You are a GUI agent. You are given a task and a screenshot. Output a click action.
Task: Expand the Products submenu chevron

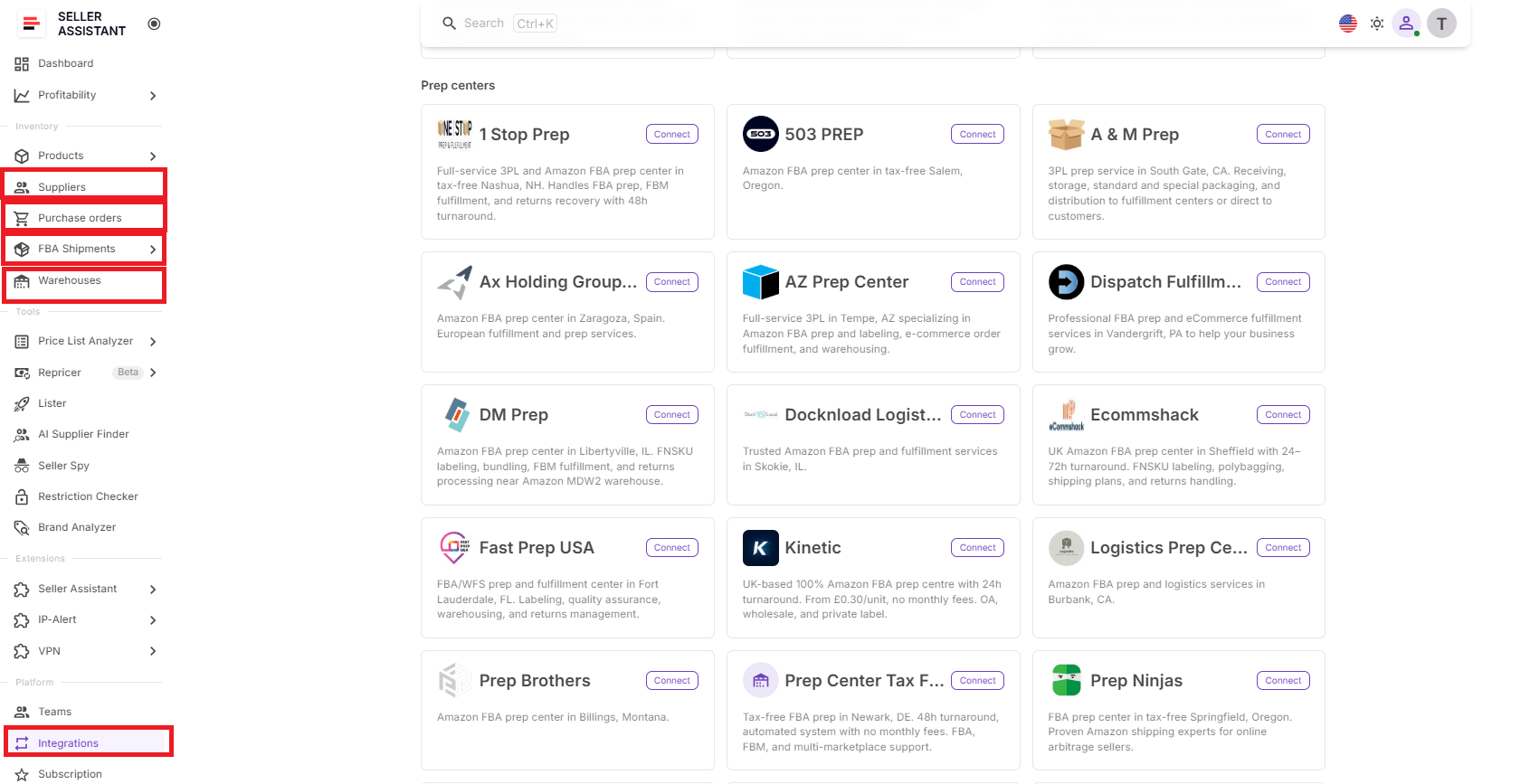[x=153, y=156]
